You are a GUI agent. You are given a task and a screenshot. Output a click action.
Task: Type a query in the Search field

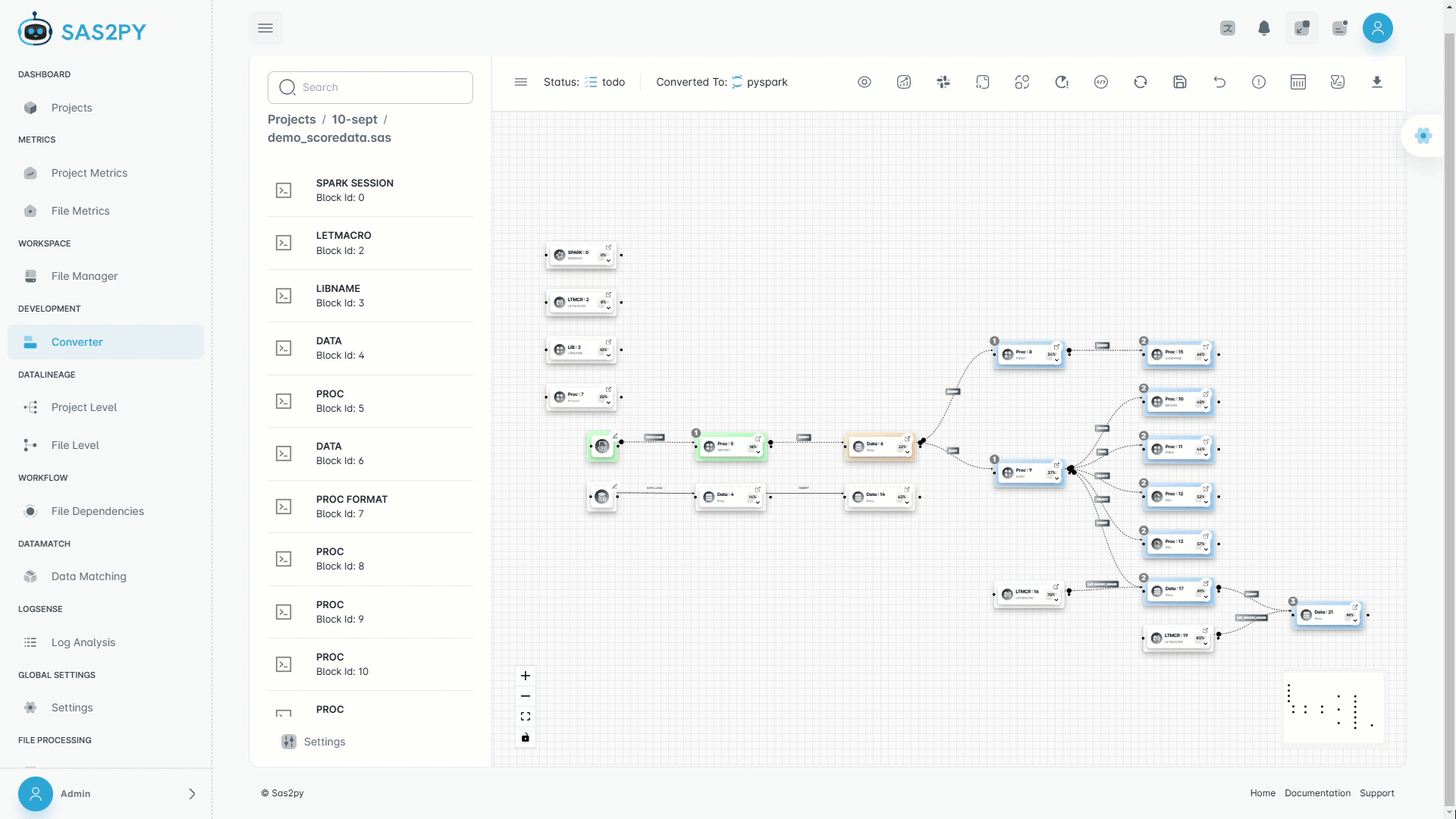click(x=371, y=87)
